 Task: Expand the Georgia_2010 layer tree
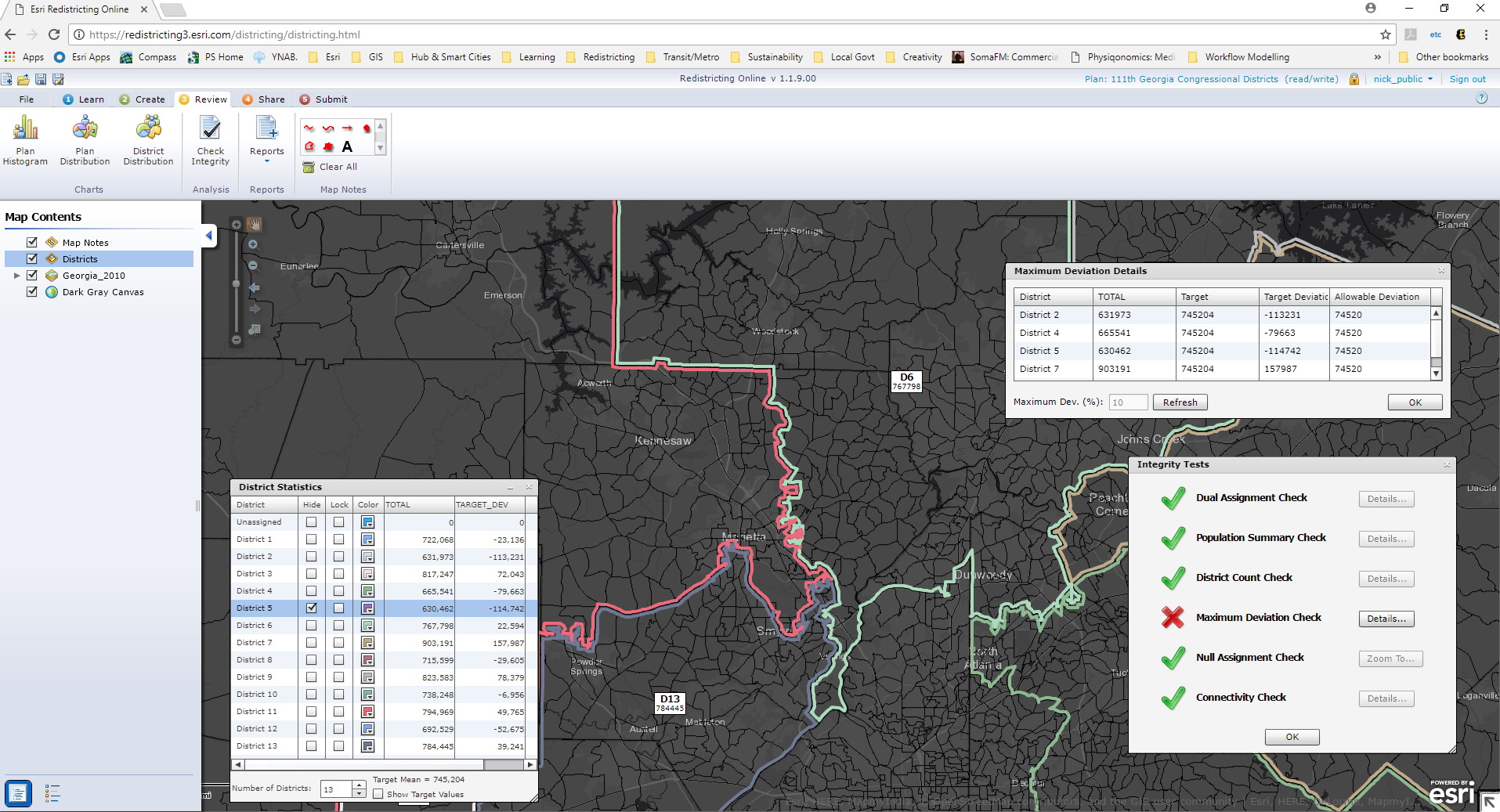[16, 276]
